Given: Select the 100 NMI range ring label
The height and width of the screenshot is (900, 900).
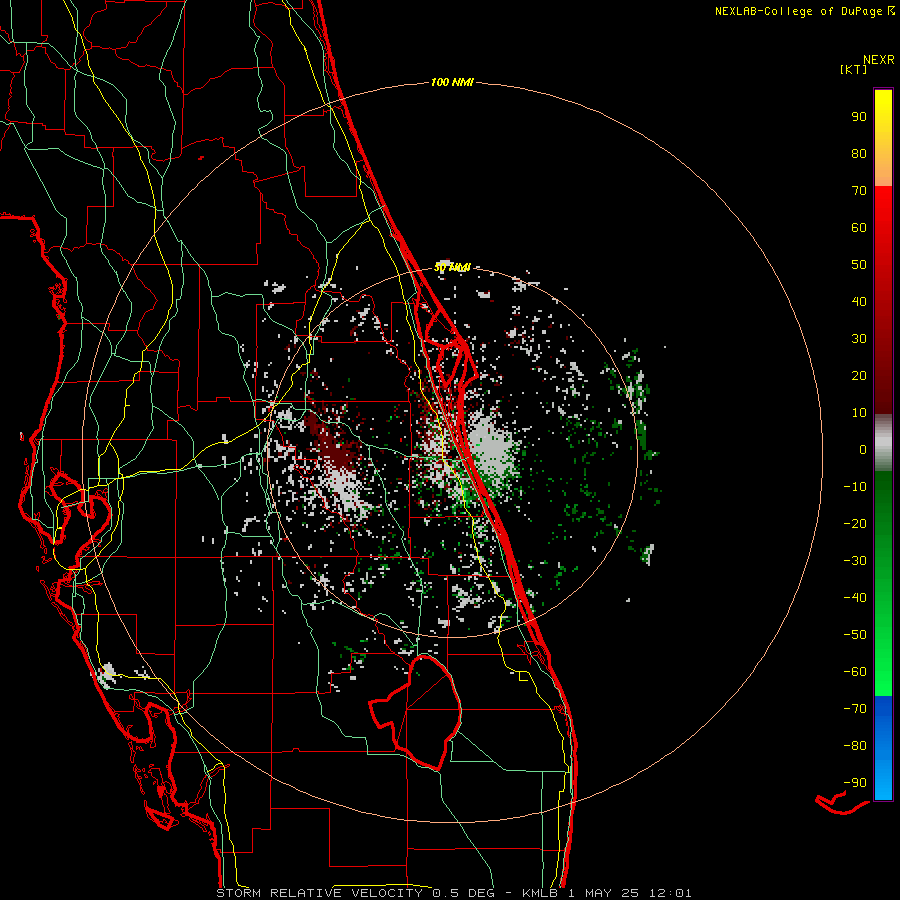Looking at the screenshot, I should tap(452, 82).
